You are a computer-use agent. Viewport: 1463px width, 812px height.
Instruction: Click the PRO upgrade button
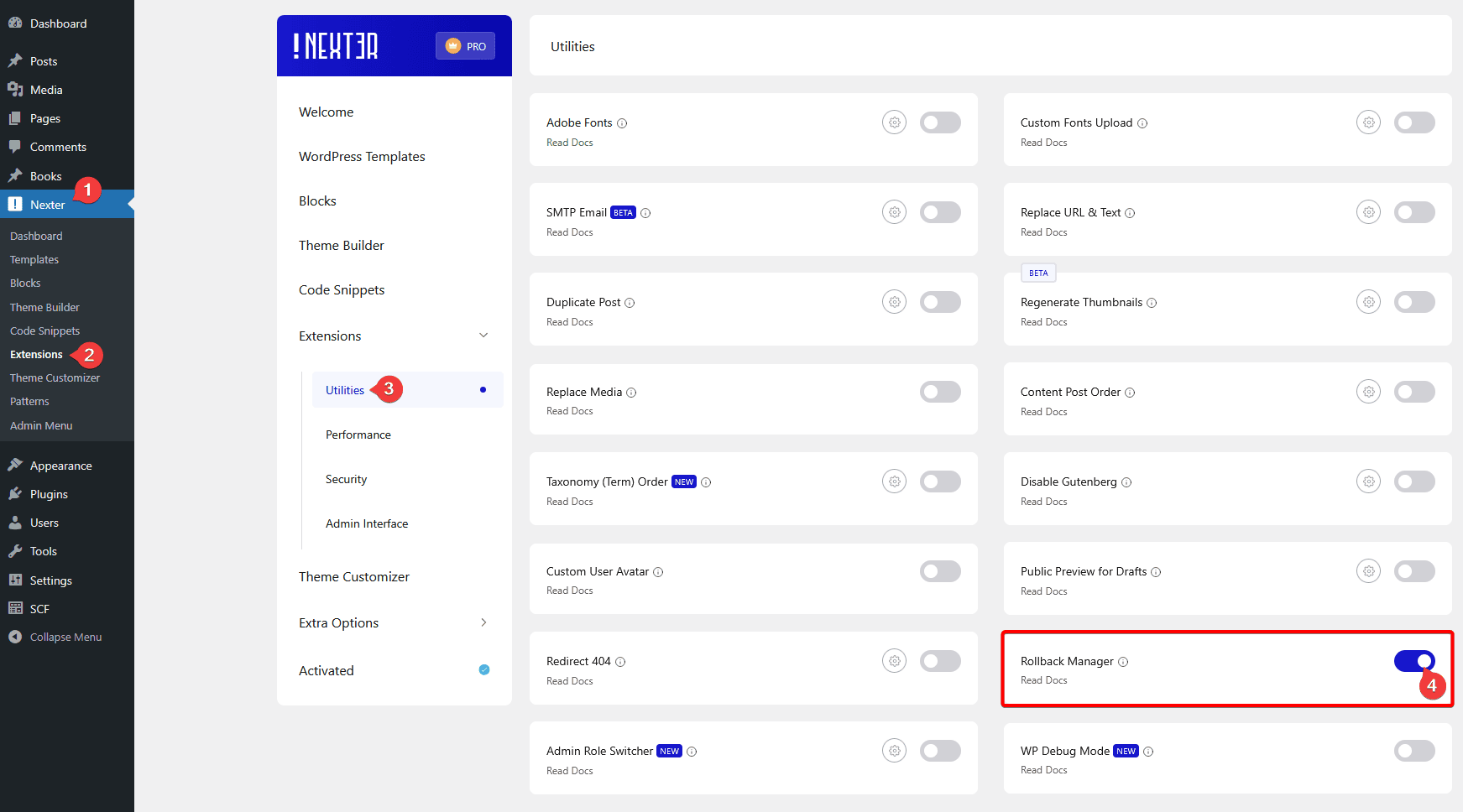465,45
